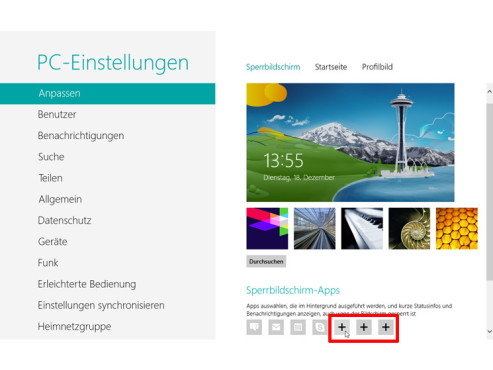Open the Calendar lock screen app slot
The height and width of the screenshot is (370, 493).
[298, 327]
